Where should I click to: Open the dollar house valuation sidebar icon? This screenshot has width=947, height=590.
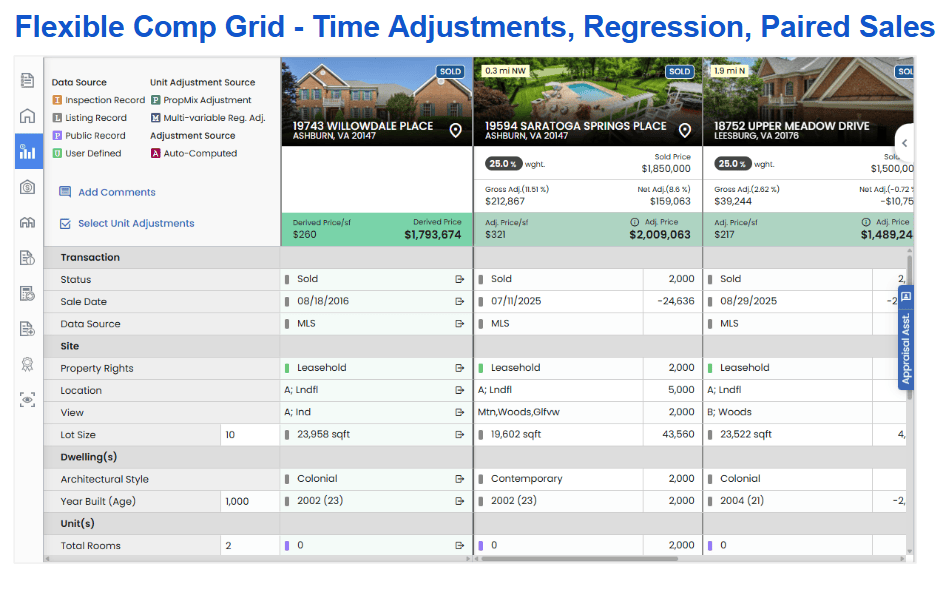tap(28, 187)
